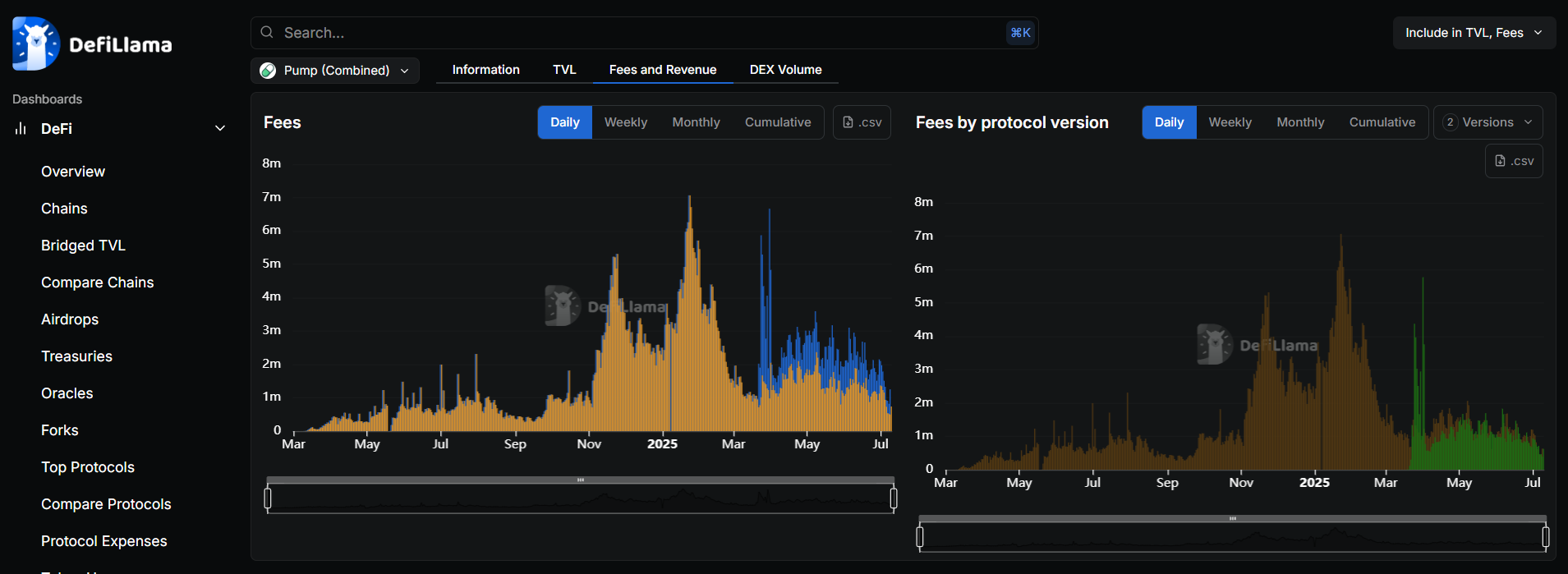This screenshot has width=1568, height=574.
Task: Go to Compare Chains page
Action: (98, 282)
